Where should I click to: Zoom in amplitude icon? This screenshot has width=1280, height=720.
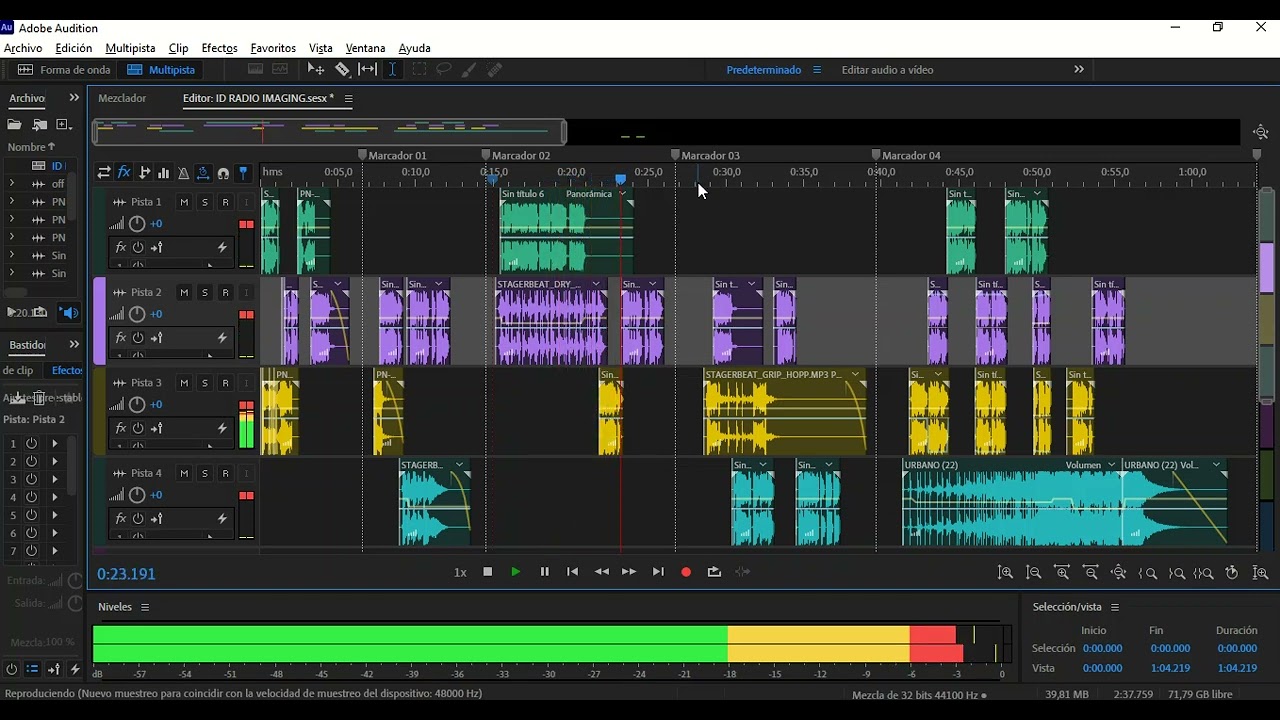coord(1005,573)
